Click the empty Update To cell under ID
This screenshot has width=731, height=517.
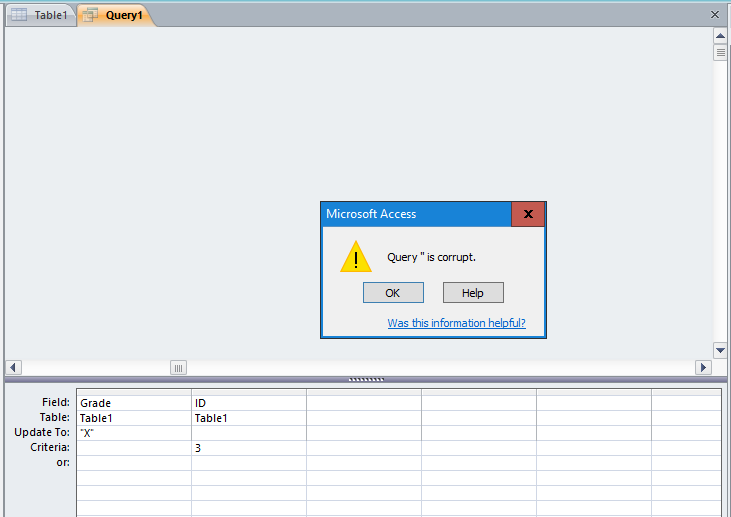click(x=248, y=433)
